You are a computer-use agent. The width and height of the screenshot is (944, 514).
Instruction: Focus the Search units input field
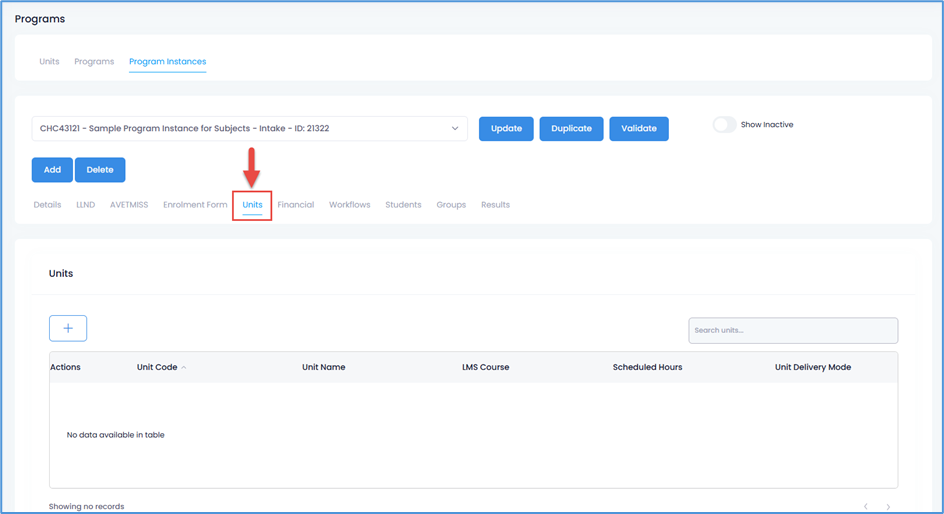point(792,331)
